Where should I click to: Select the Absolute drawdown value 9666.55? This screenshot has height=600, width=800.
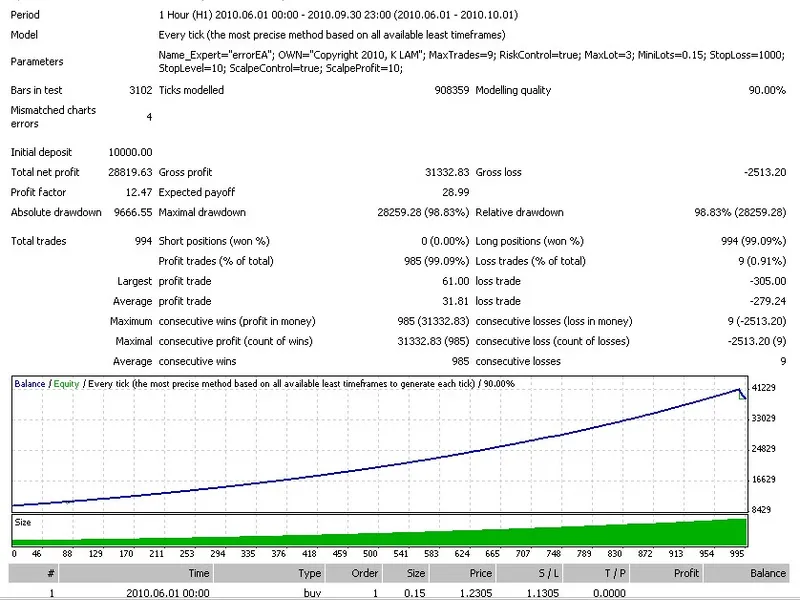pos(133,212)
